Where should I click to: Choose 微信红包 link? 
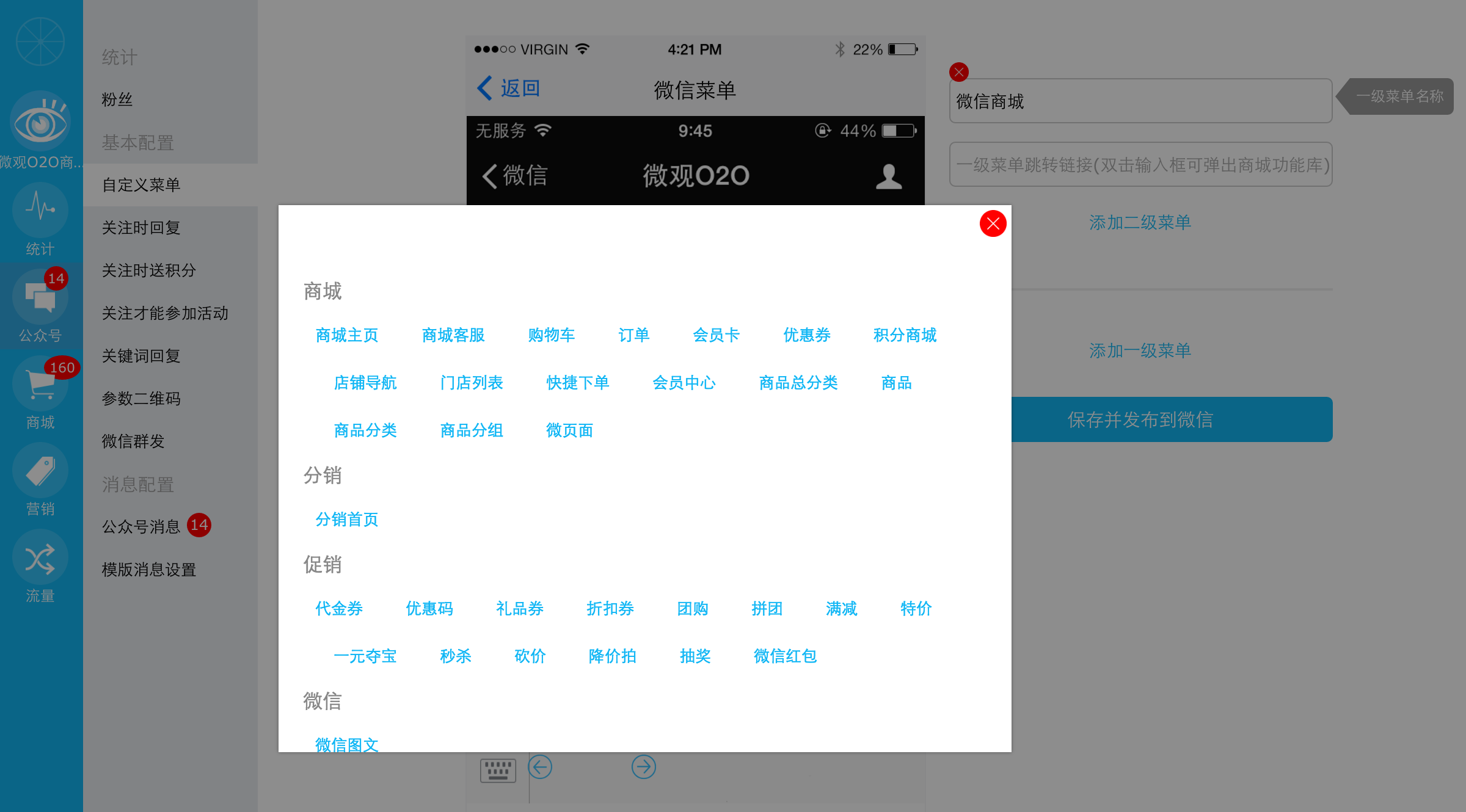click(786, 656)
